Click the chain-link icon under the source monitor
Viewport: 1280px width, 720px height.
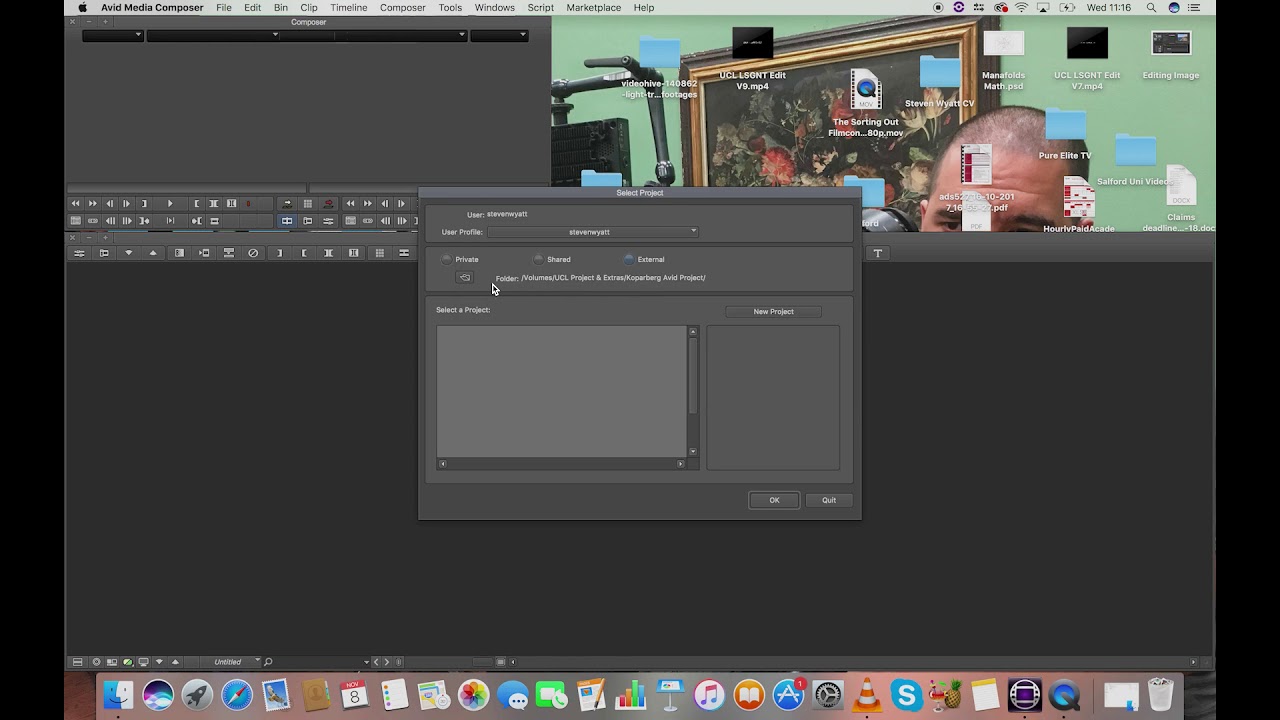click(x=93, y=221)
